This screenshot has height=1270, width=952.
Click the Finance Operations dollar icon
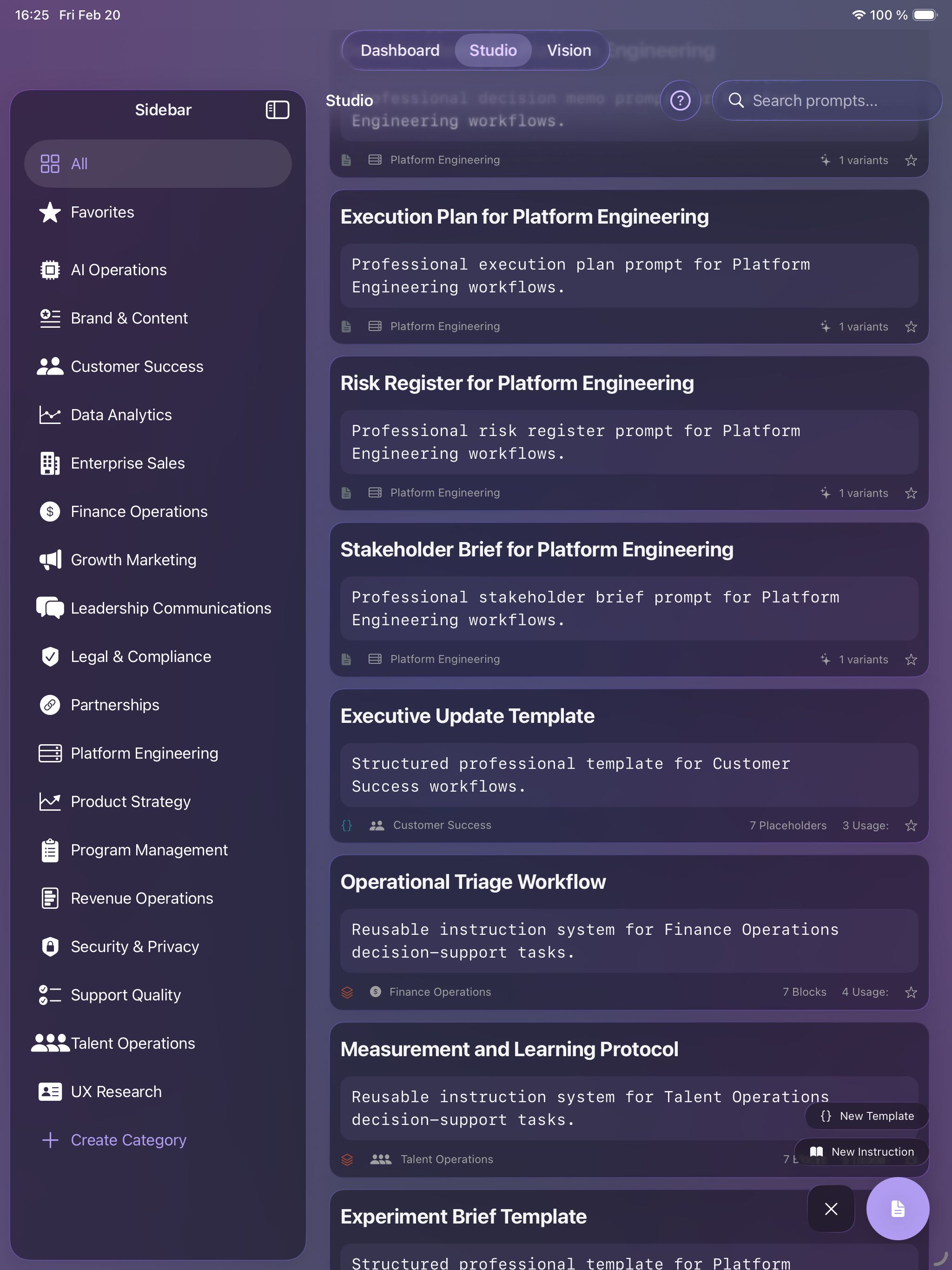pos(50,511)
